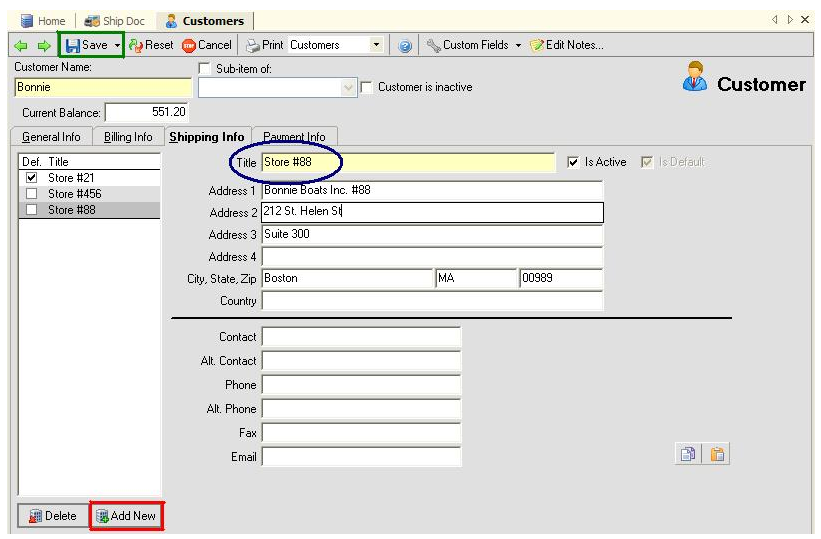Go forward with the green right arrow
The image size is (821, 539).
click(44, 46)
